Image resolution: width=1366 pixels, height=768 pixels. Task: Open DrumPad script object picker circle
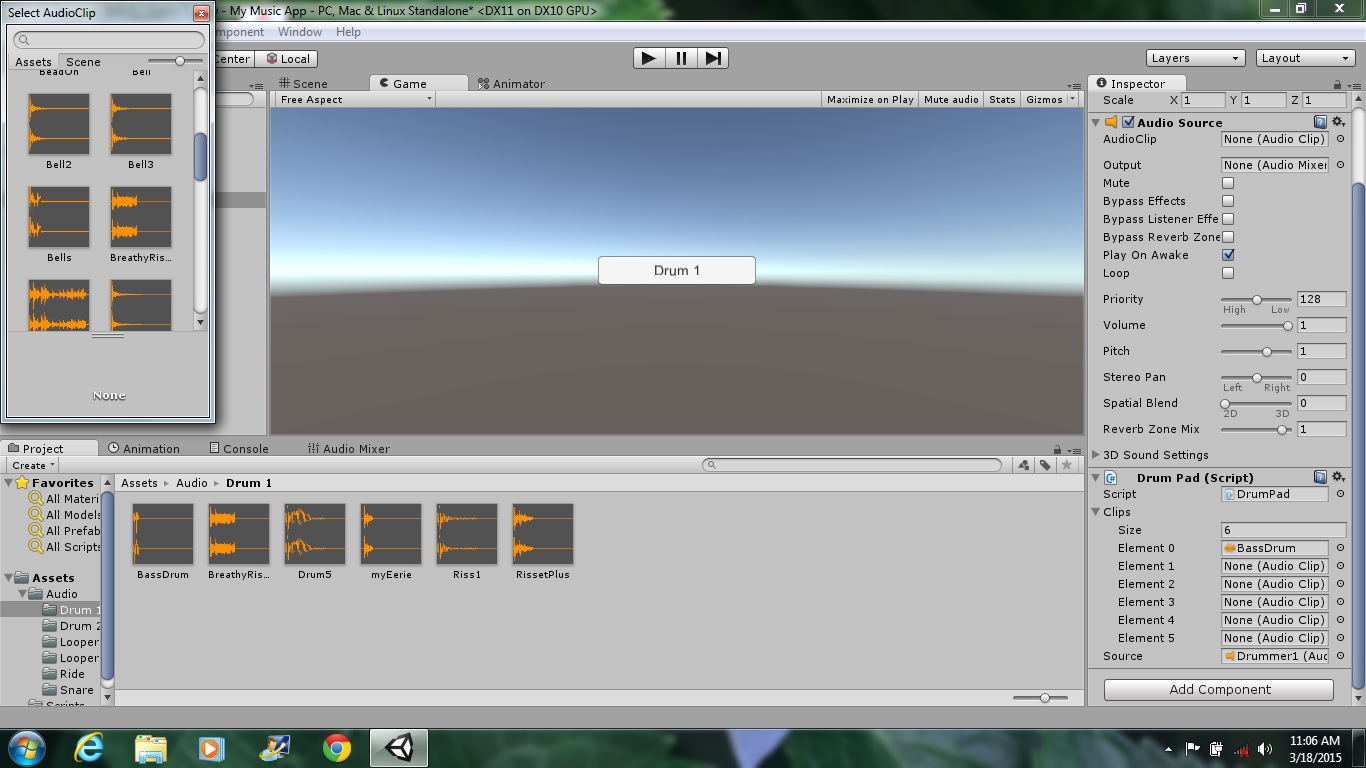[x=1340, y=494]
